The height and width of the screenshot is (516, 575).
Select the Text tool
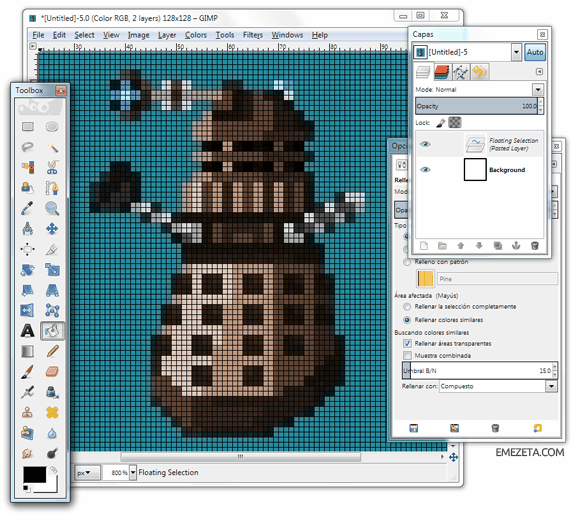pos(28,331)
